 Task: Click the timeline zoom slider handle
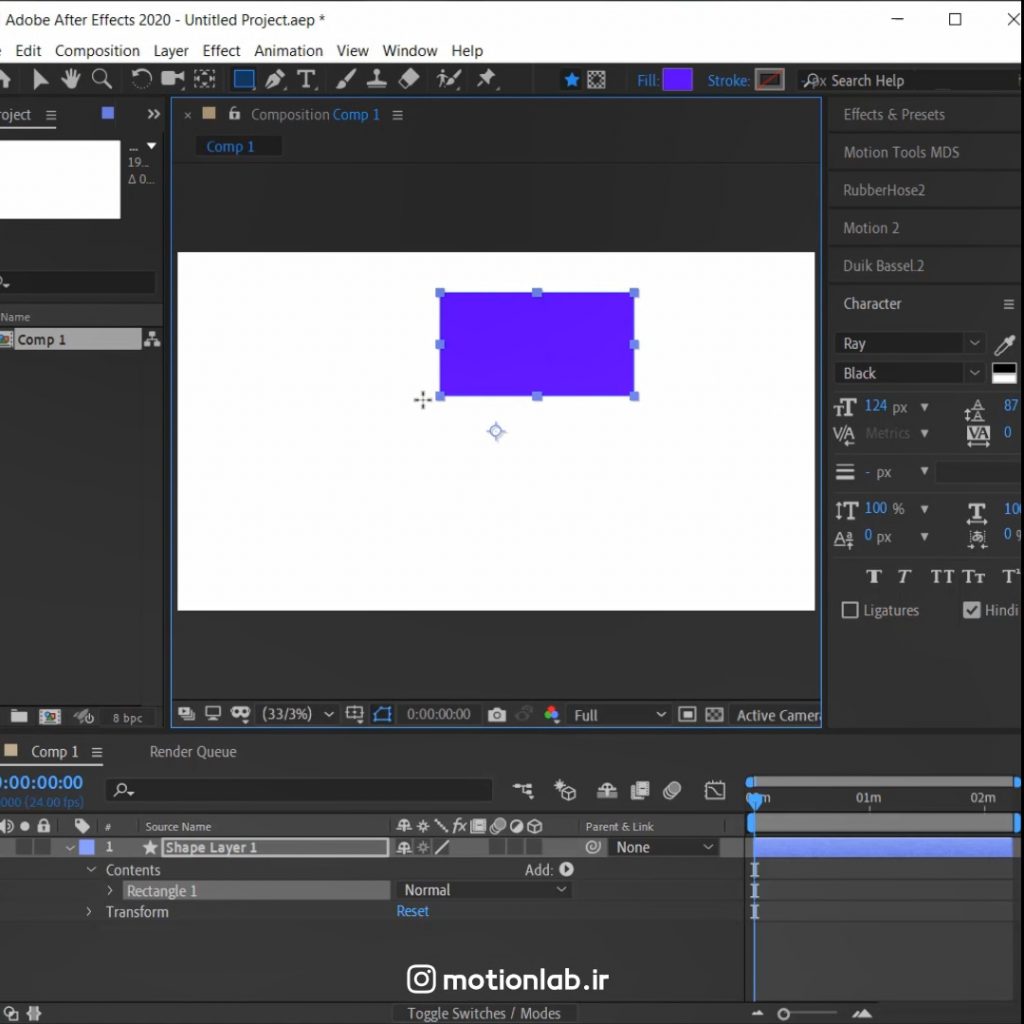tap(784, 1014)
